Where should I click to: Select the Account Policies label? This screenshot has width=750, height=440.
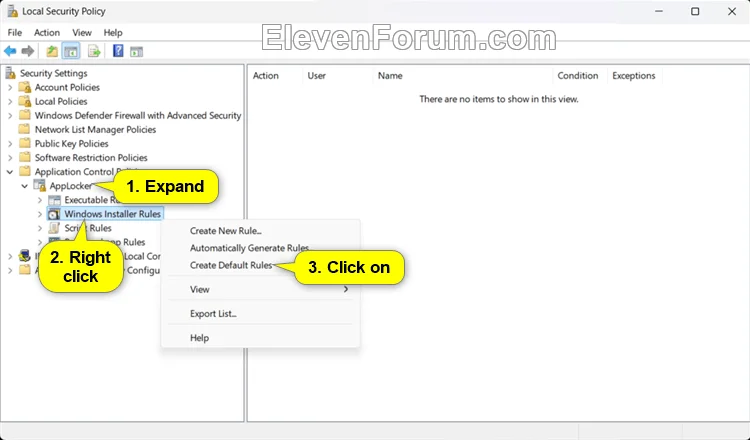[x=67, y=87]
